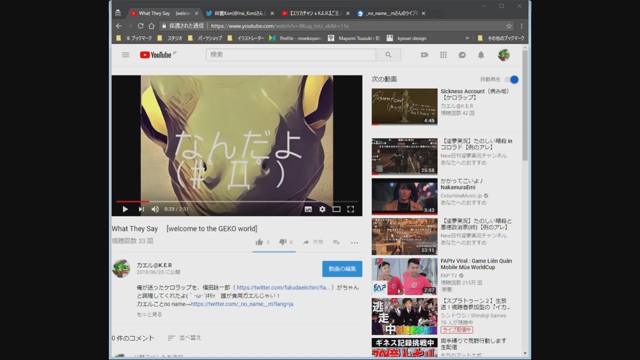Open the イラストレーター bookmark folder
Viewport: 640px width, 360px height.
[246, 38]
